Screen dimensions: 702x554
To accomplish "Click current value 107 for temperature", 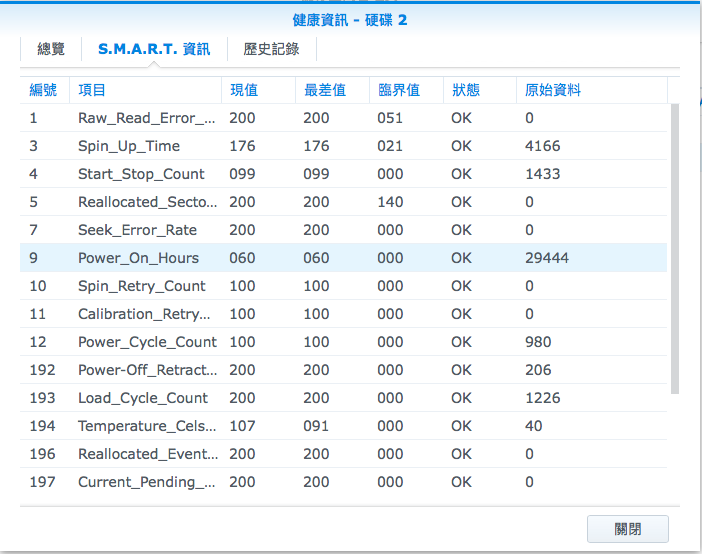I will [242, 425].
